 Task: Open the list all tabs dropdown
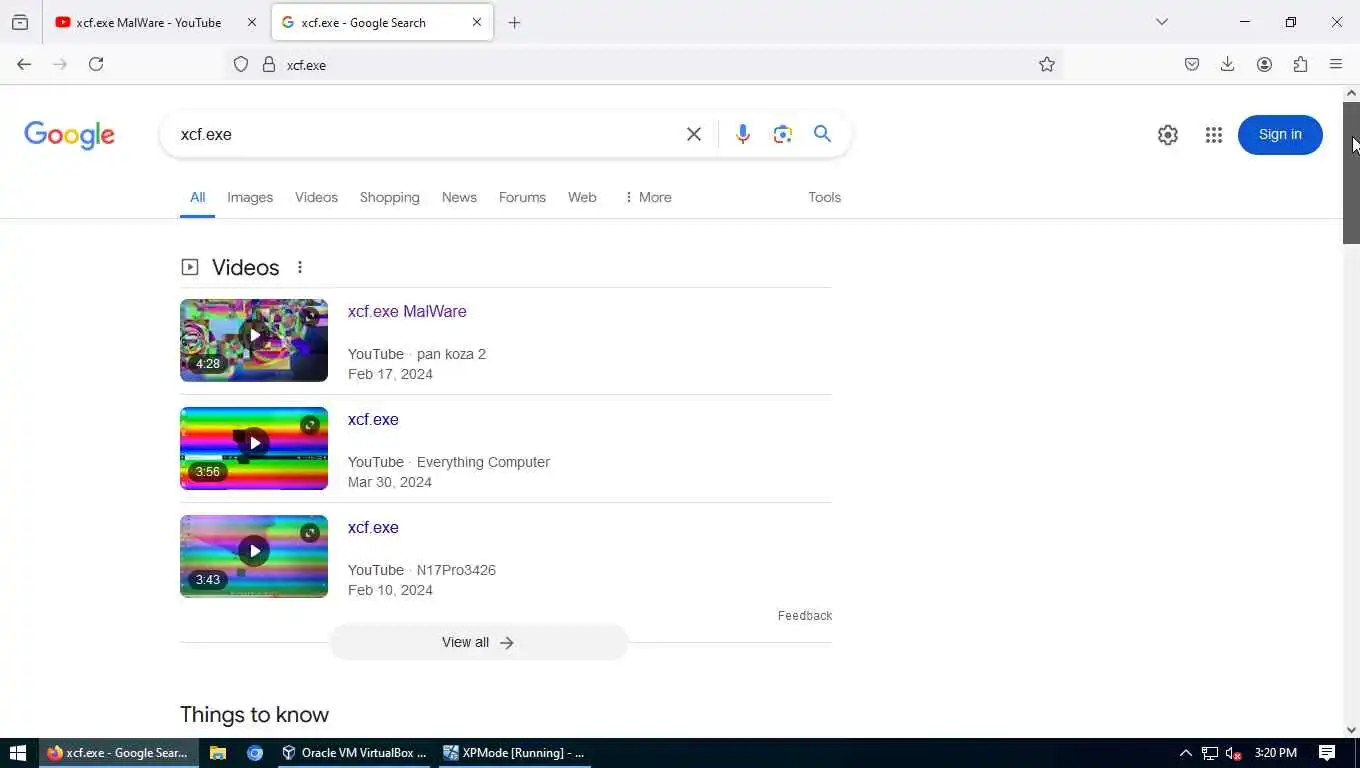click(x=1161, y=22)
